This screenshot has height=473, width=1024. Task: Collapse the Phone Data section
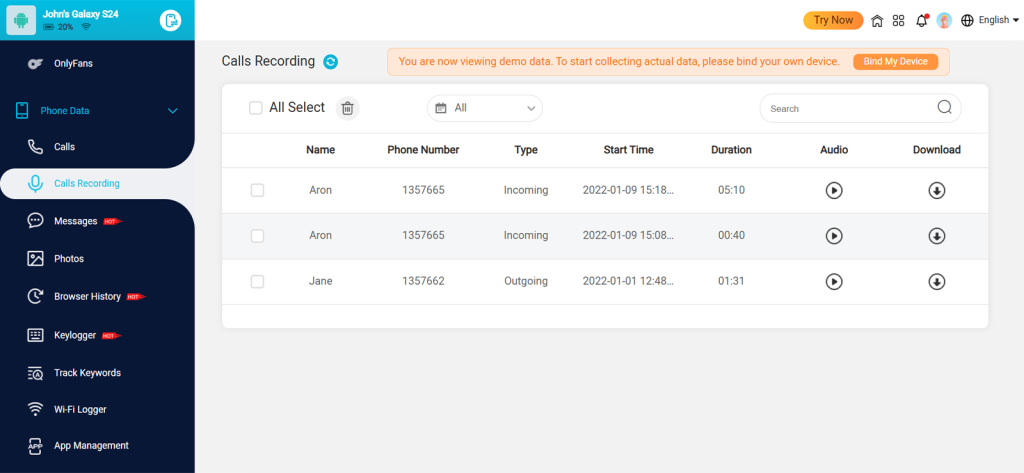click(x=172, y=111)
